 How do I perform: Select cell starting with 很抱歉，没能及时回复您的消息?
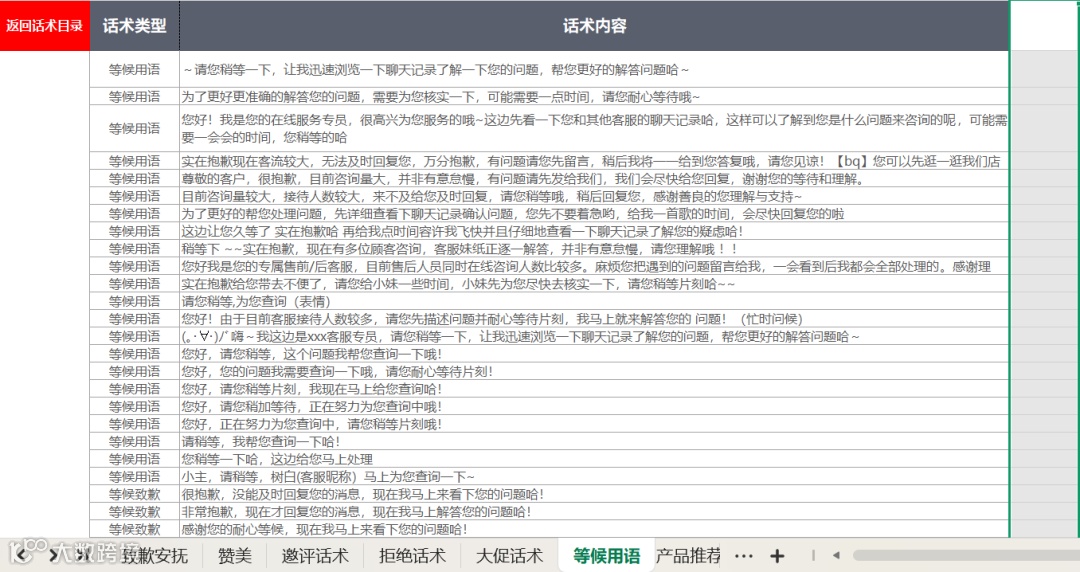594,494
